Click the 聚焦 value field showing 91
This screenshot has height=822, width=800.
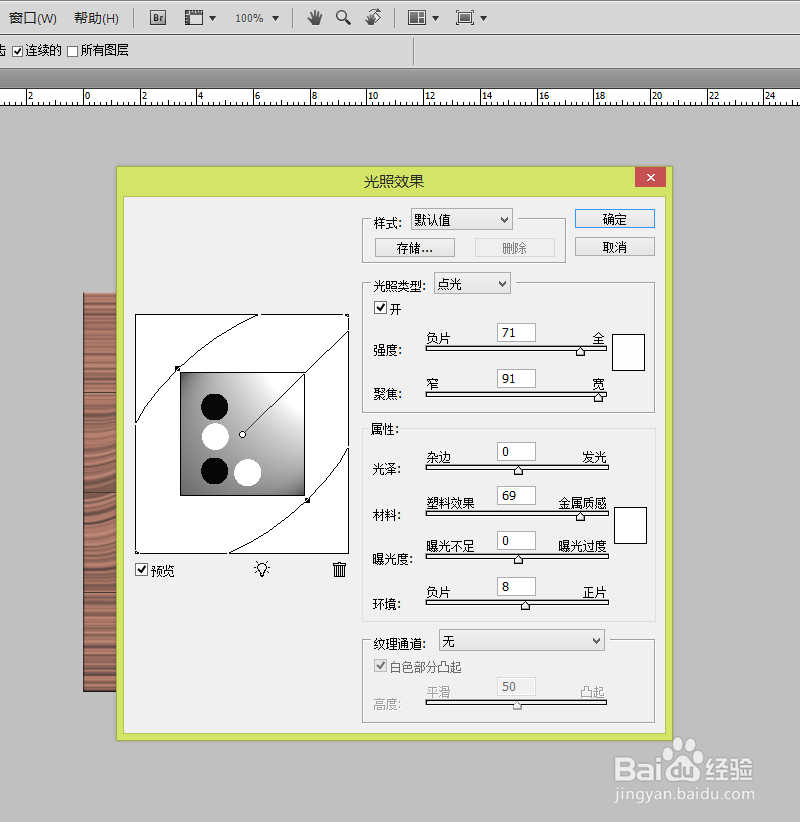coord(516,378)
